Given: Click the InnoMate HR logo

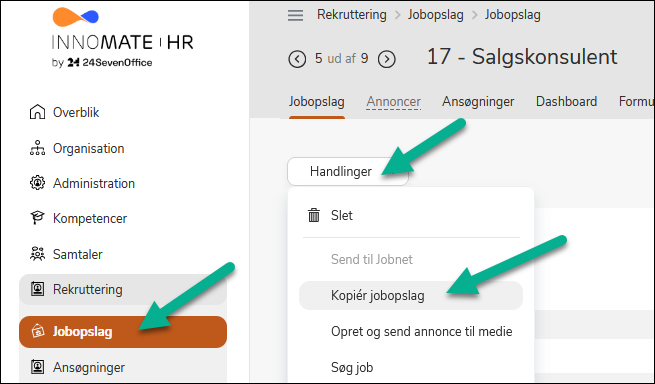Looking at the screenshot, I should (122, 38).
